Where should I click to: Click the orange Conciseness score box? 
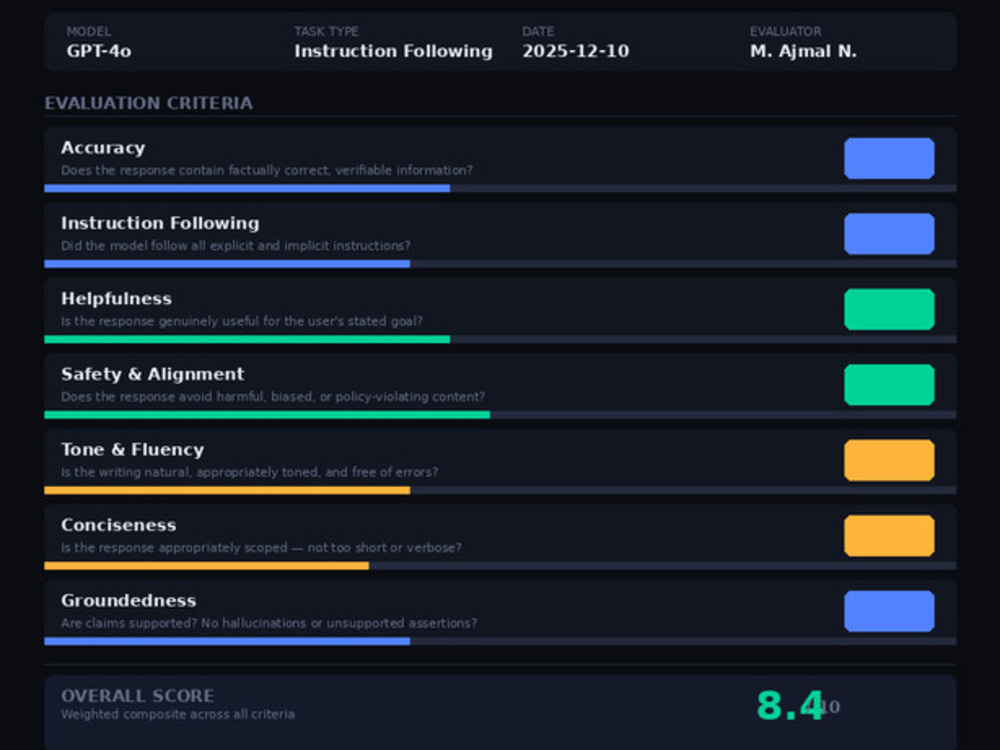[889, 536]
